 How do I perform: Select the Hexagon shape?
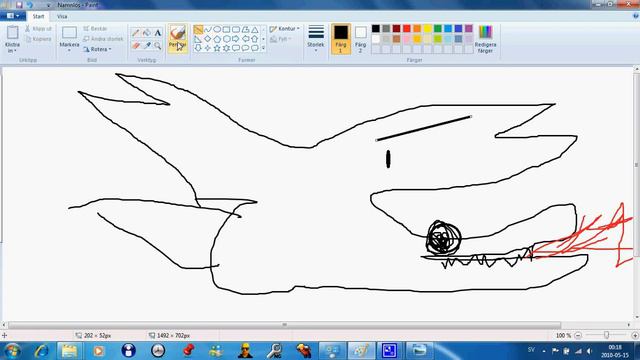(x=227, y=39)
